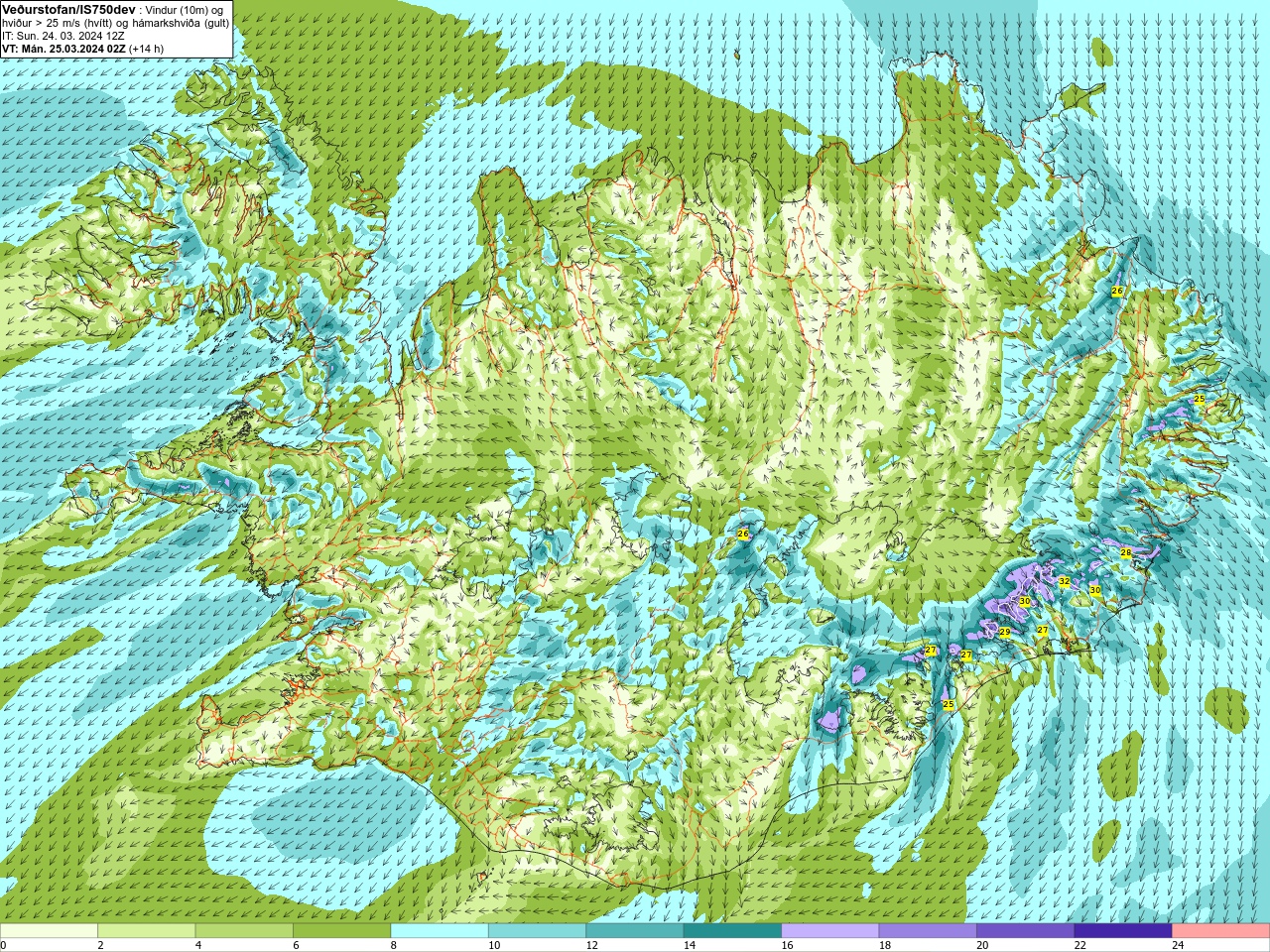
Task: Pick the dark teal 14–16 legend swatch
Action: click(732, 931)
